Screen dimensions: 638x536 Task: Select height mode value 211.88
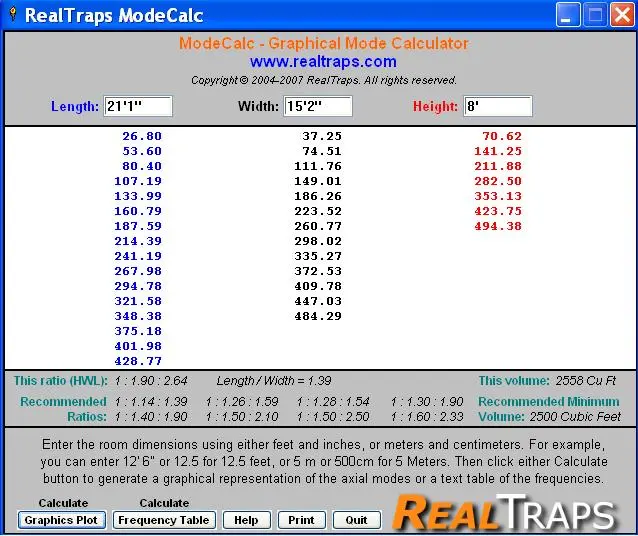coord(498,166)
